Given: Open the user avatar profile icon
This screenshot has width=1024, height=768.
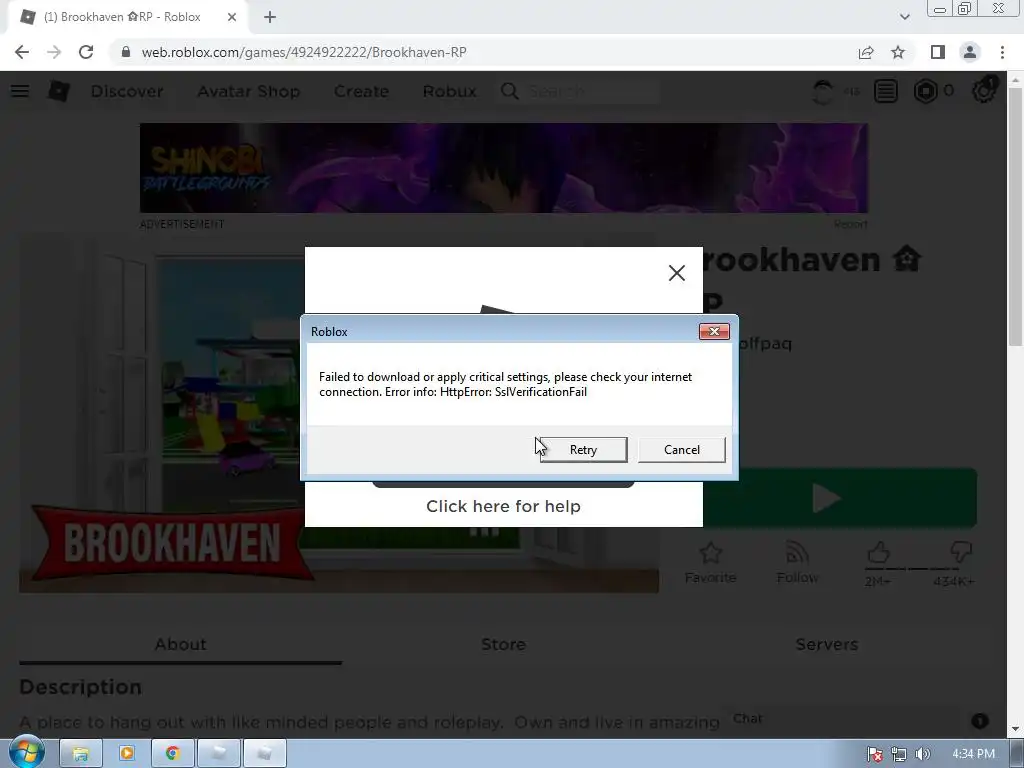Looking at the screenshot, I should [824, 91].
